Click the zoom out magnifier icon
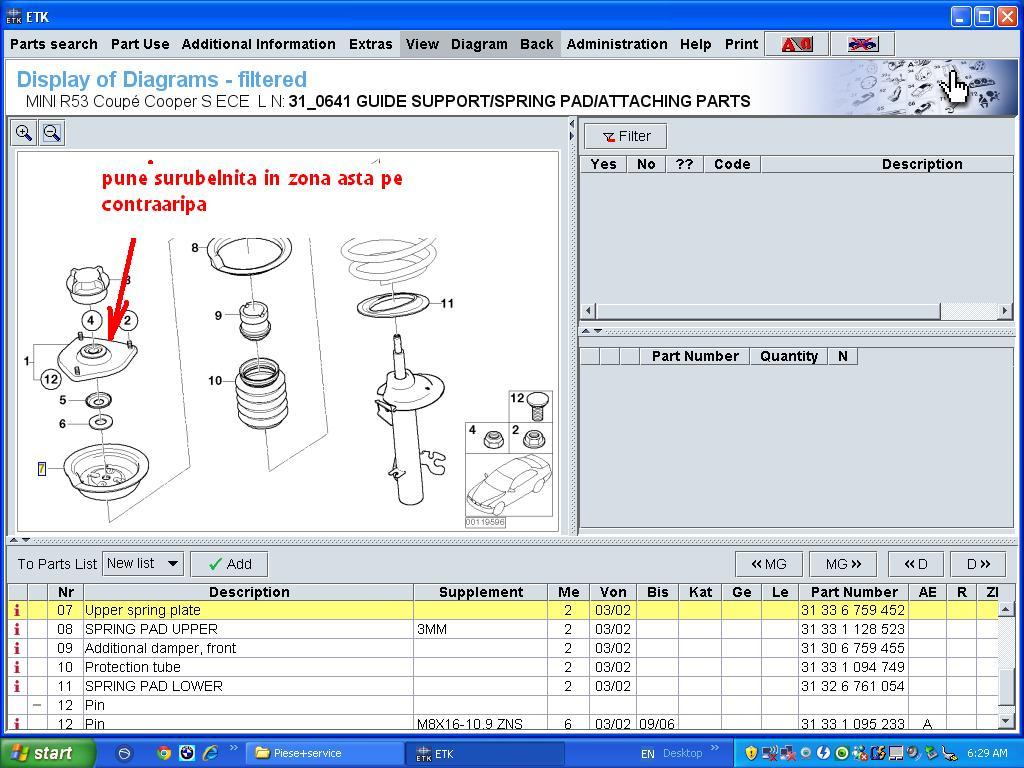The height and width of the screenshot is (768, 1024). pyautogui.click(x=52, y=133)
